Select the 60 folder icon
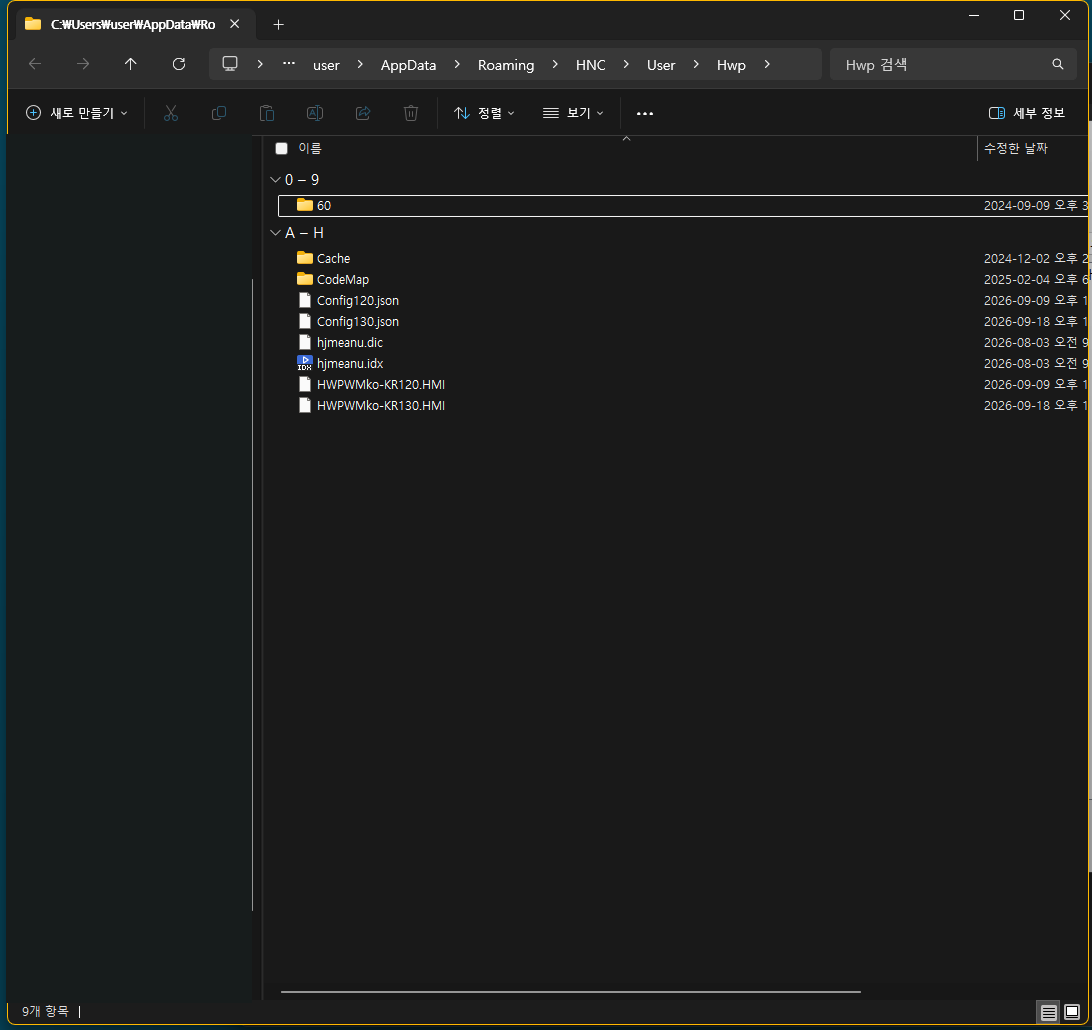 coord(304,205)
